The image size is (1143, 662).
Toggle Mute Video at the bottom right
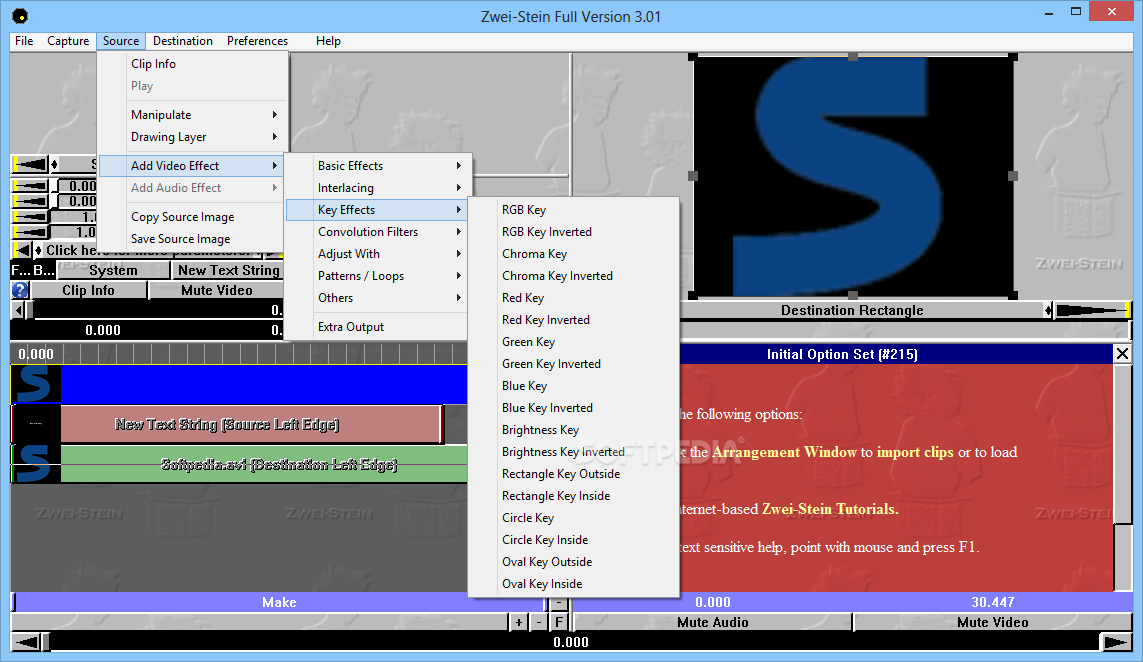coord(992,622)
